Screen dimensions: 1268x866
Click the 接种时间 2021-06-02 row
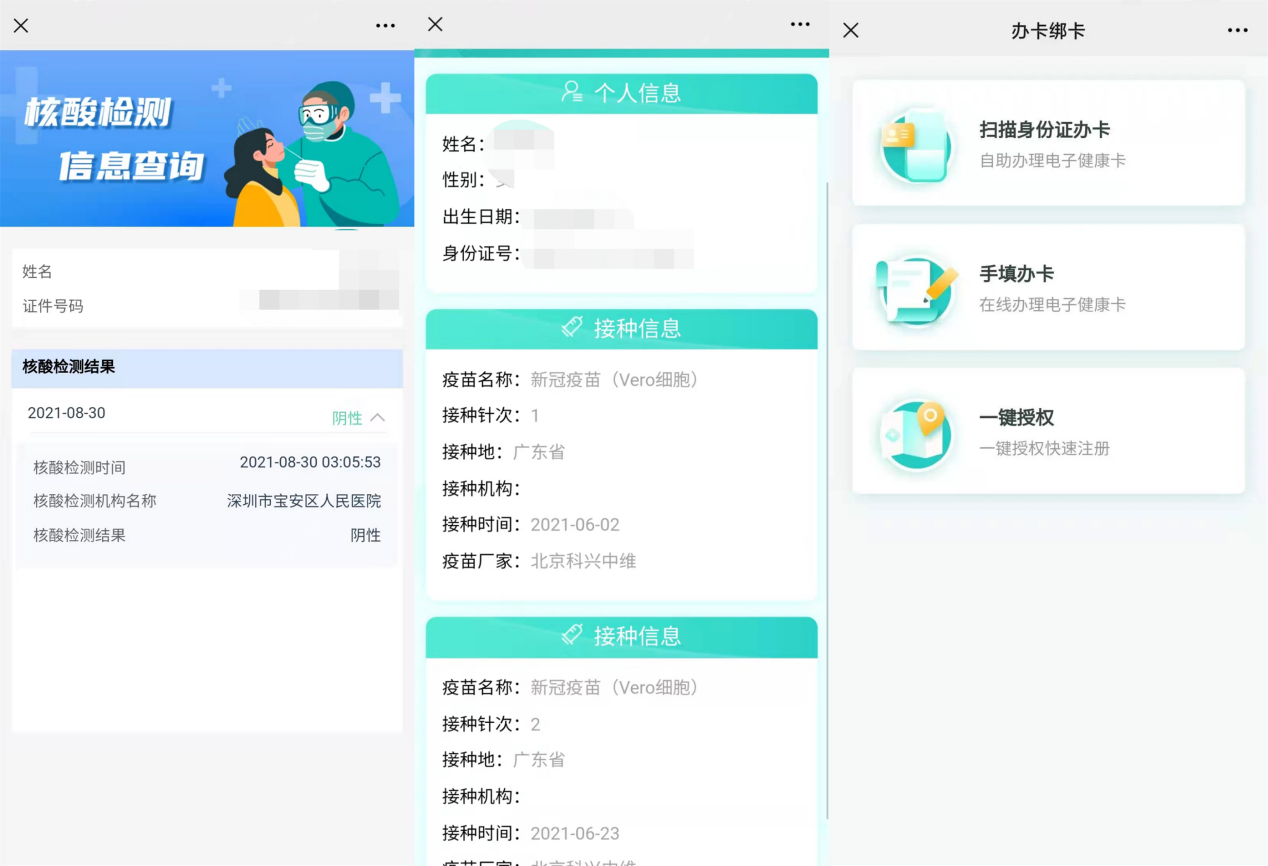tap(622, 524)
